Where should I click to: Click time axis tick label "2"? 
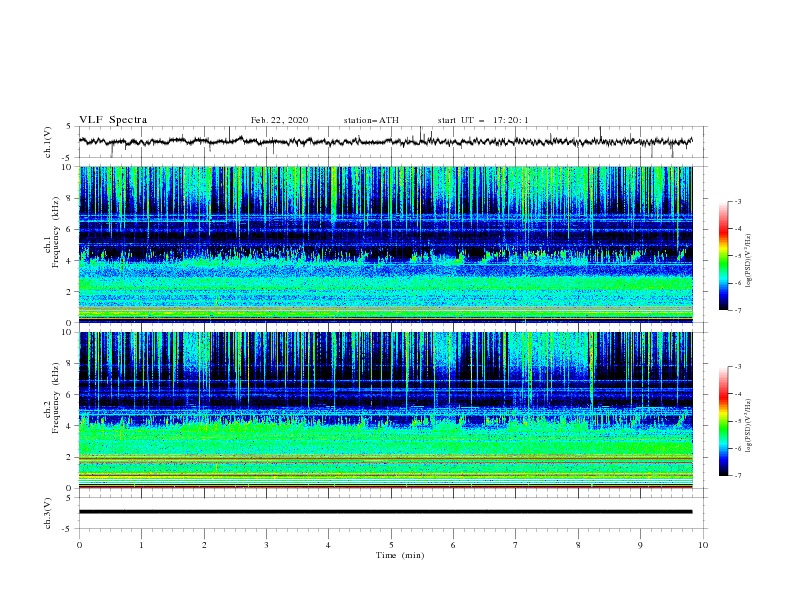point(204,545)
